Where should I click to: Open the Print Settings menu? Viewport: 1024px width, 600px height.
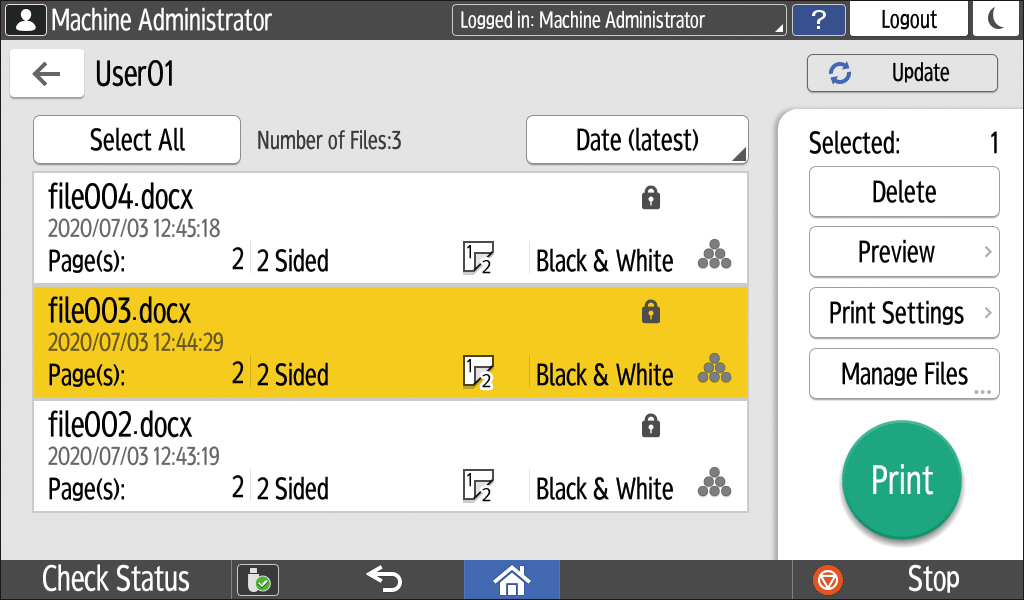coord(904,313)
